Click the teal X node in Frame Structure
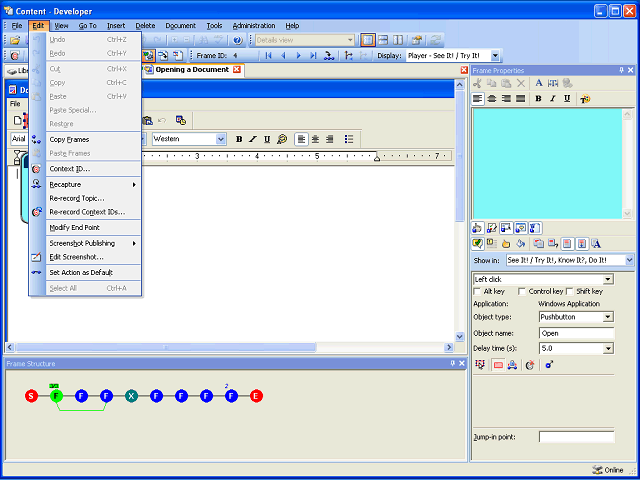This screenshot has width=640, height=480. (x=131, y=396)
